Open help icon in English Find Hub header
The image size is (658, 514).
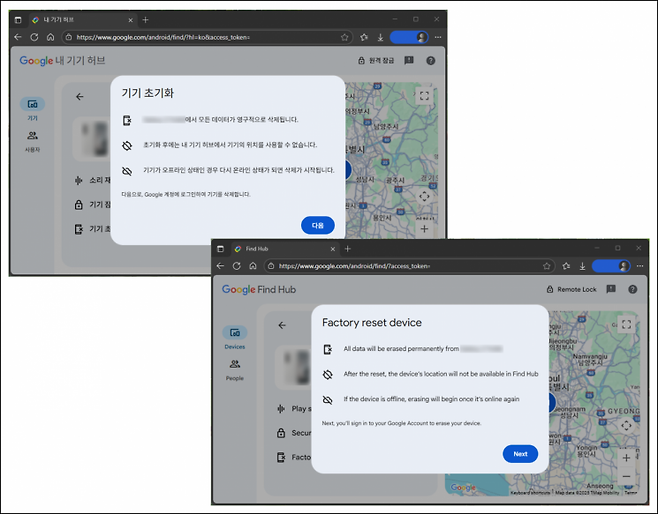pyautogui.click(x=633, y=289)
